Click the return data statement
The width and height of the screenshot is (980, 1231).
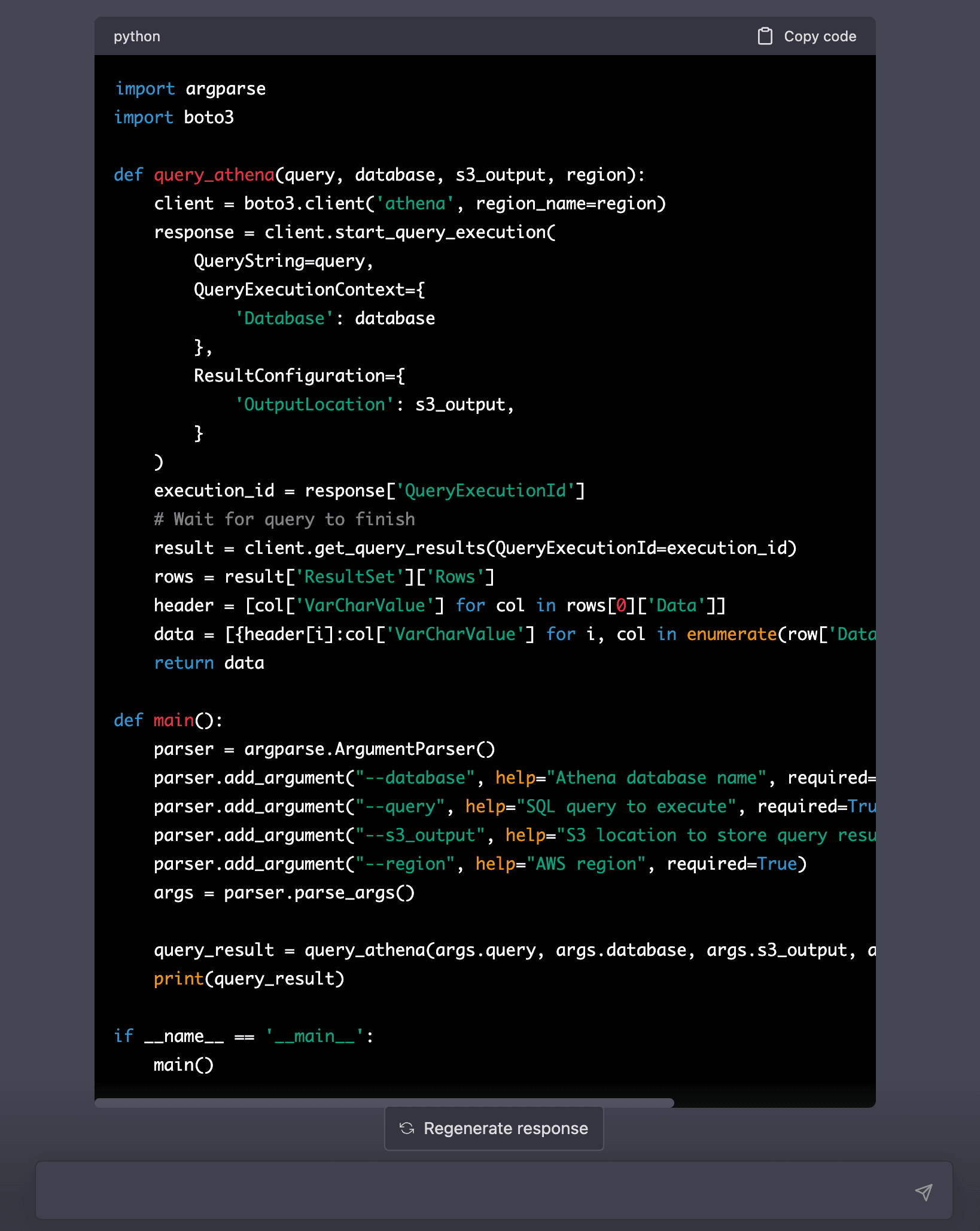tap(209, 663)
